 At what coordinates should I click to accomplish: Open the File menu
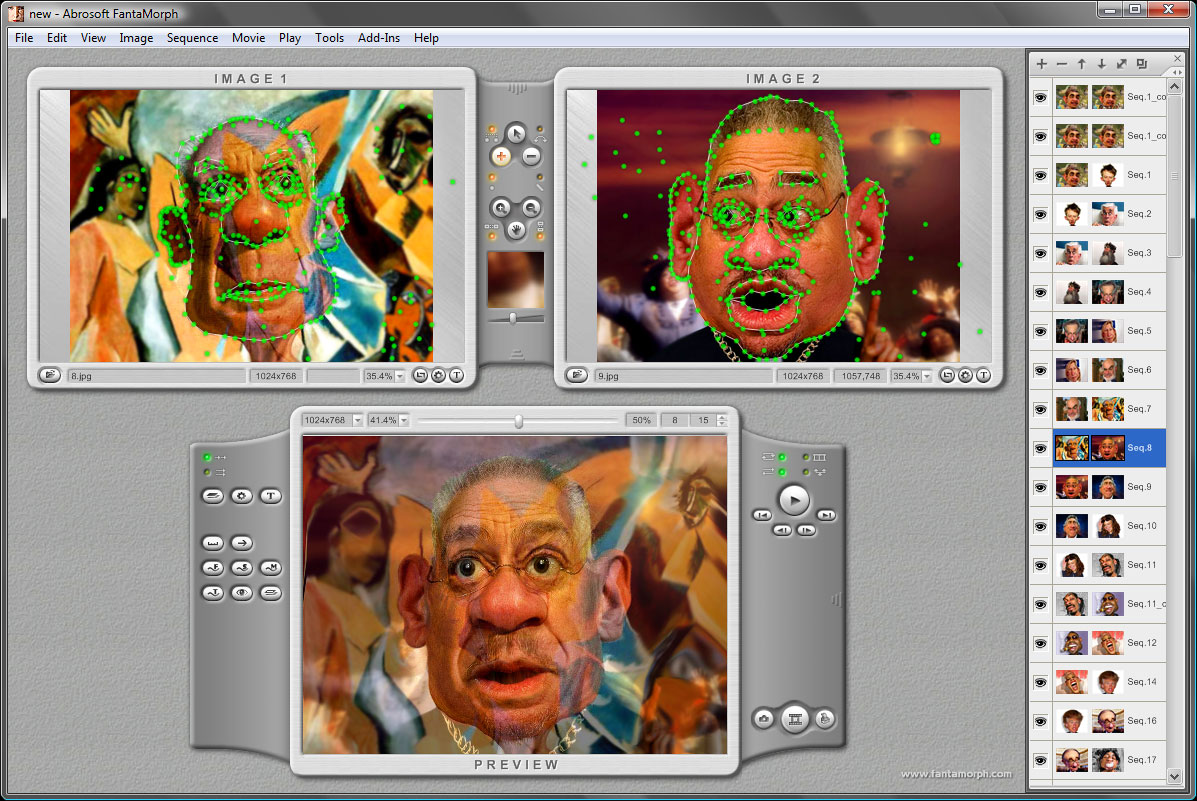pos(24,37)
